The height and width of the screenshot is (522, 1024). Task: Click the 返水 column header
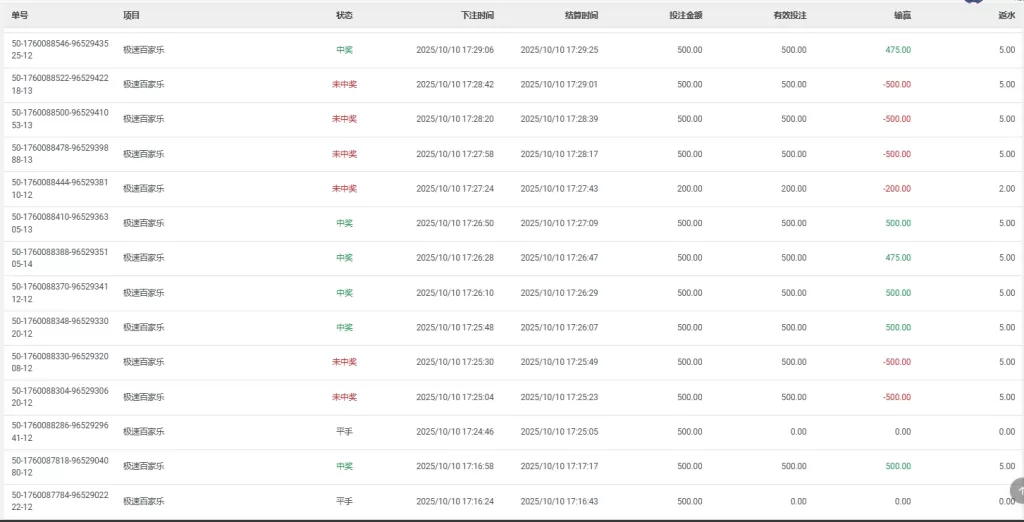[1006, 16]
